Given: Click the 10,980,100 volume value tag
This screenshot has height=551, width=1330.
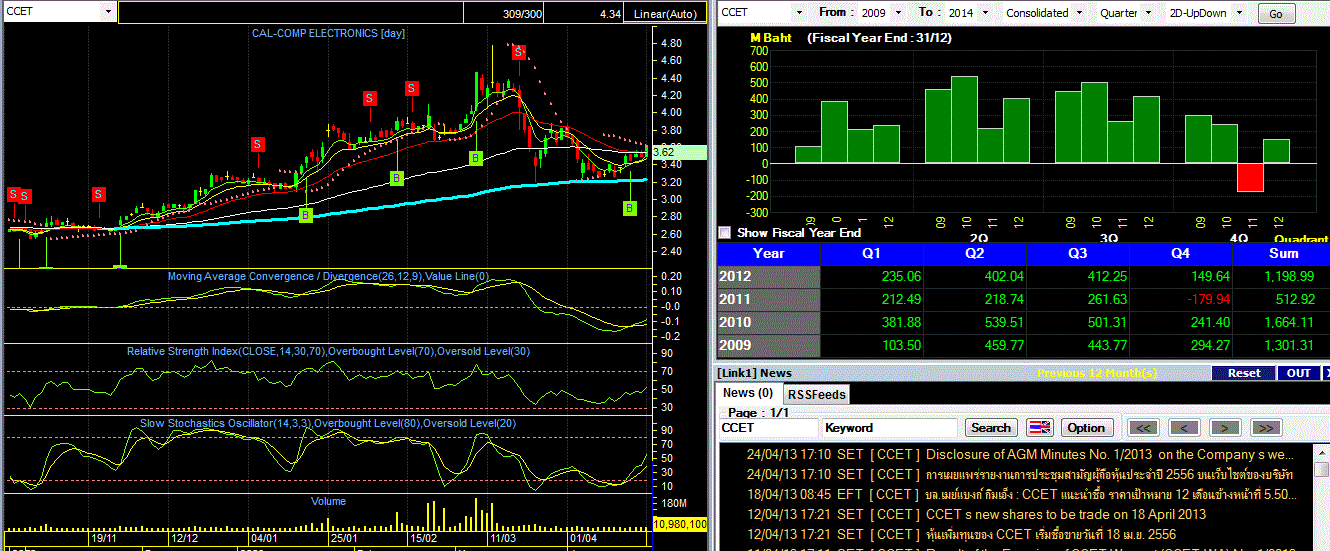Looking at the screenshot, I should [x=680, y=524].
